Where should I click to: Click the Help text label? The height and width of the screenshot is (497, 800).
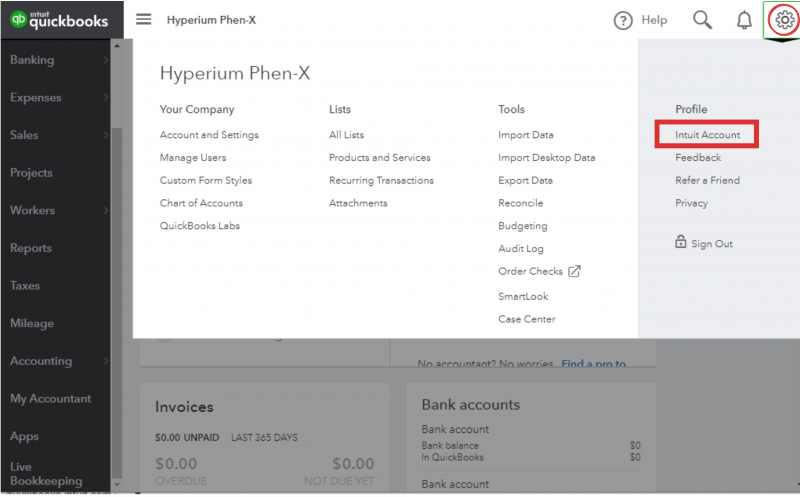click(654, 20)
